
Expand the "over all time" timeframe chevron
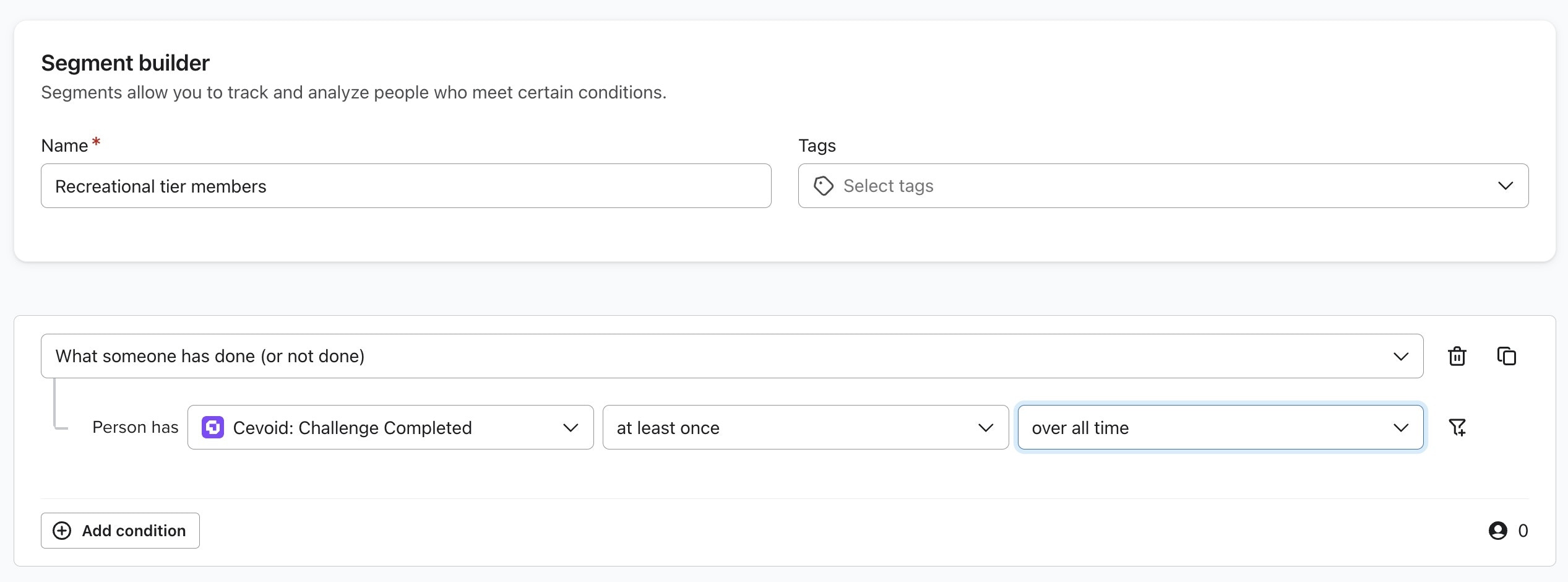click(1400, 427)
